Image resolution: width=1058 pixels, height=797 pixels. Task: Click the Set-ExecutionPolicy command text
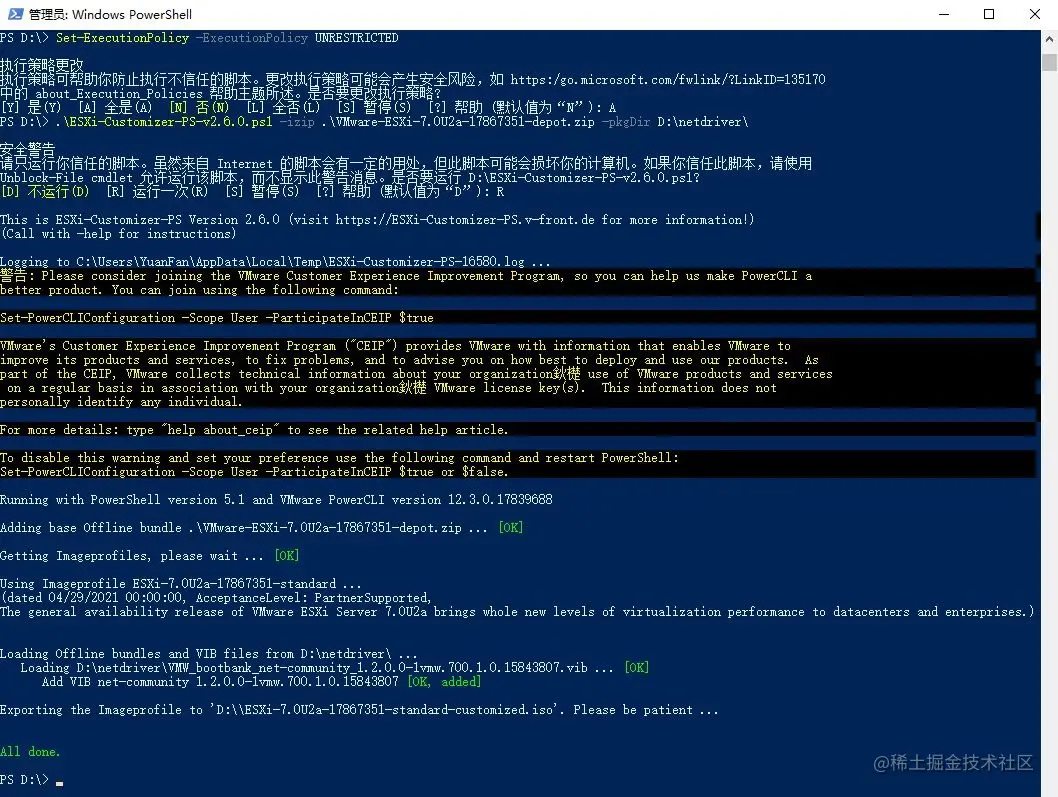122,38
